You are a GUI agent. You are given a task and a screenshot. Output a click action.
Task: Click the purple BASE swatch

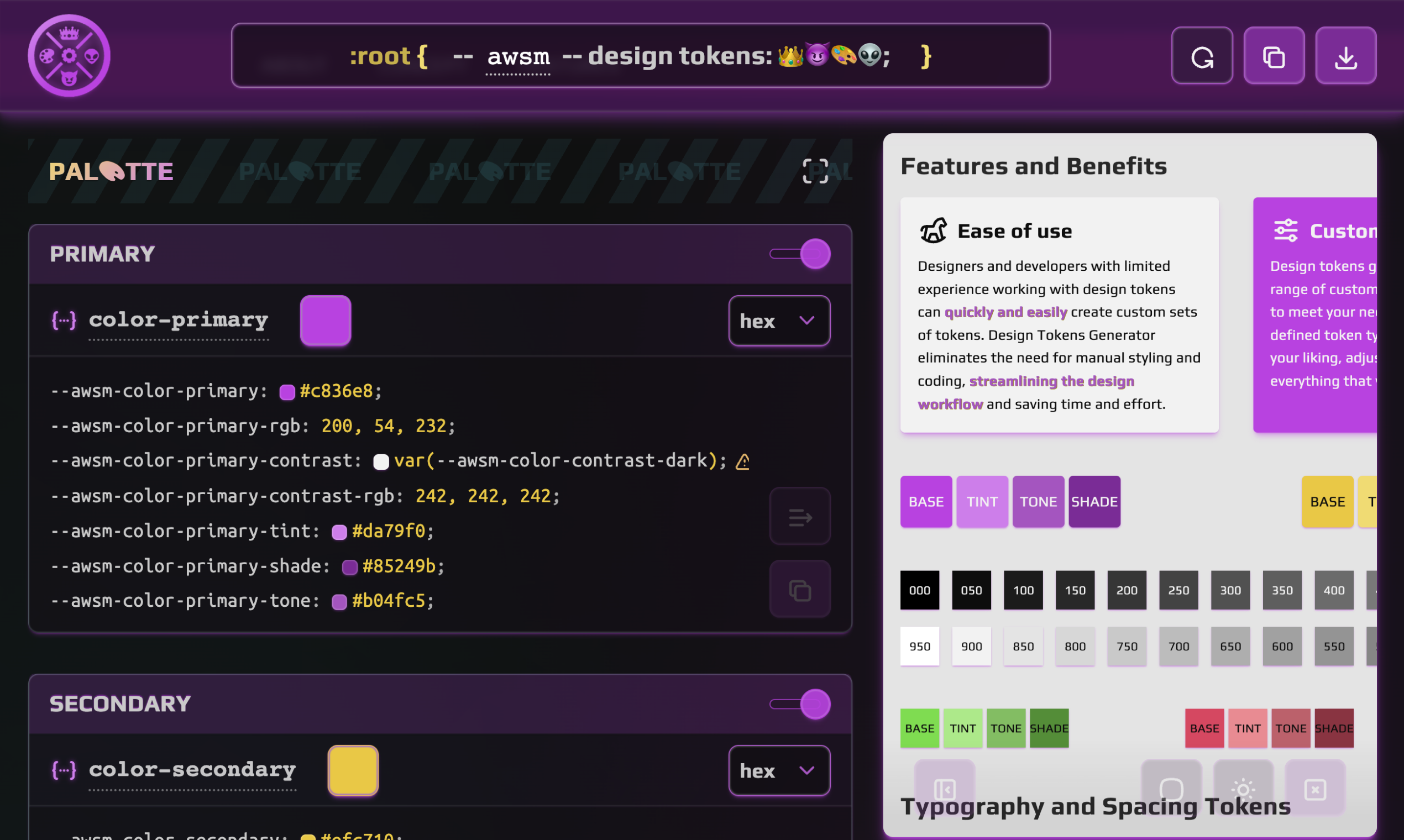tap(926, 501)
